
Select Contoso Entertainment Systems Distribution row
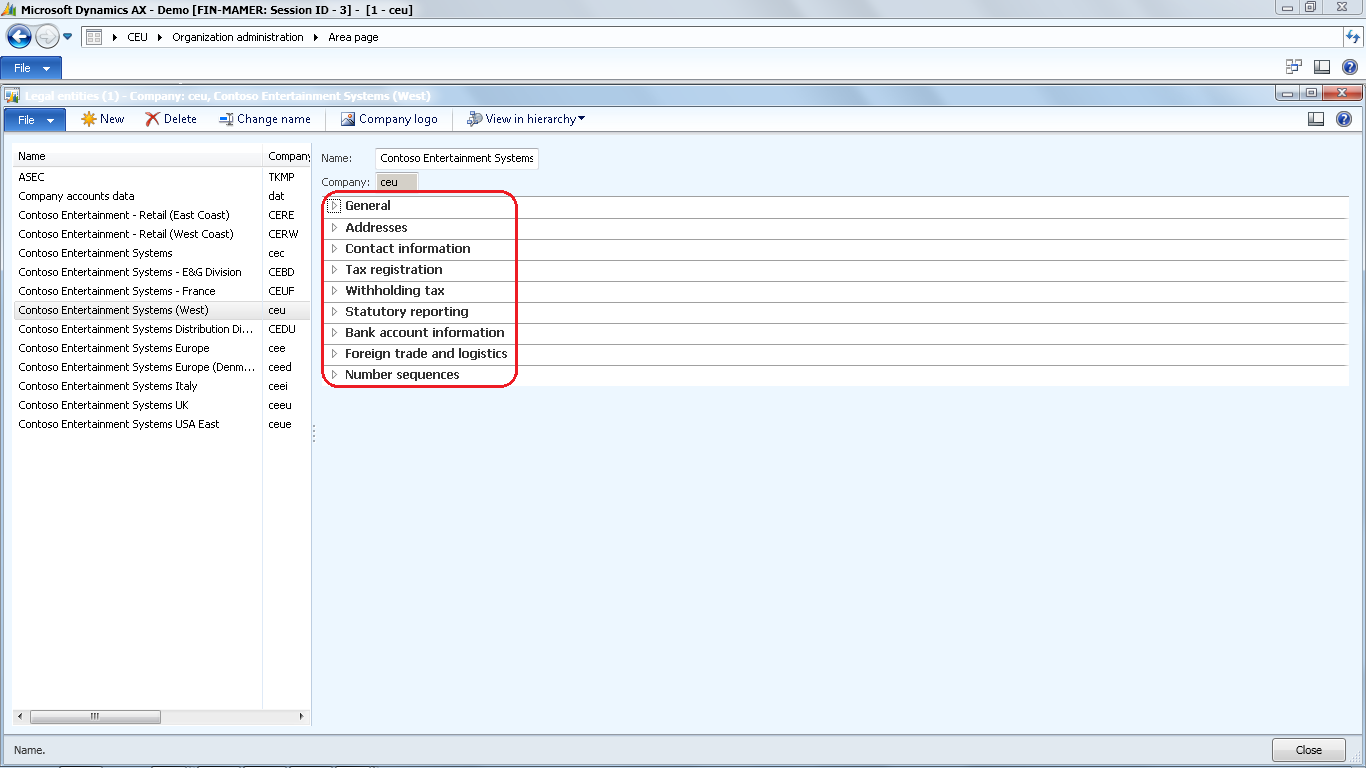point(162,329)
